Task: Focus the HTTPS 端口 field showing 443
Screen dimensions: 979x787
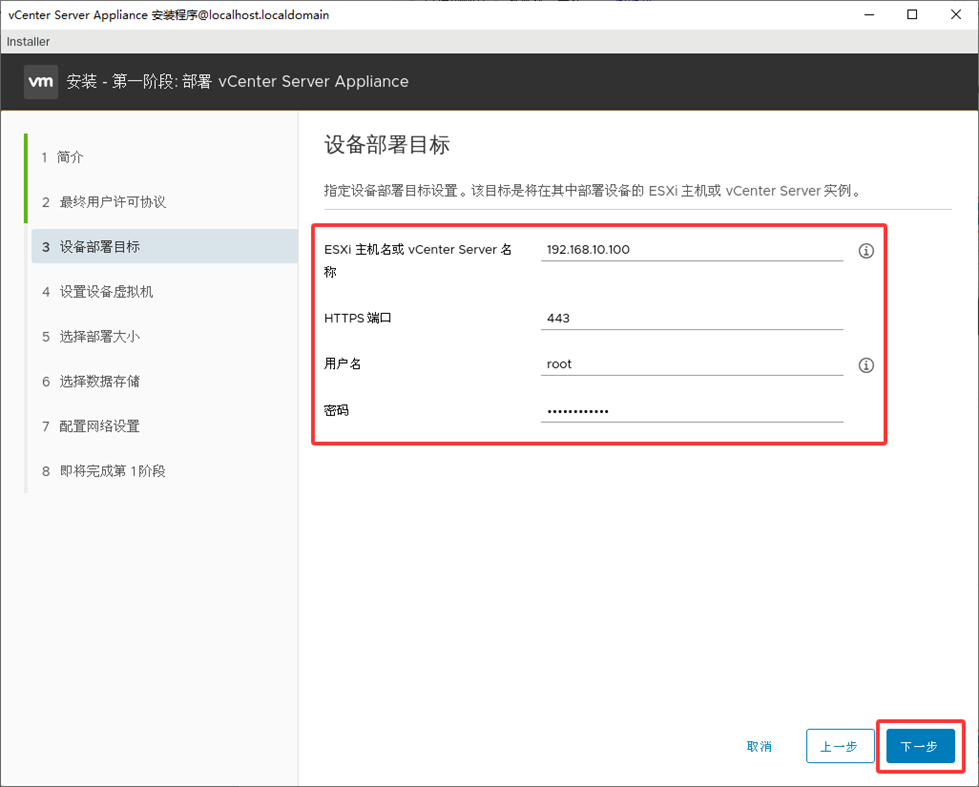Action: point(692,319)
